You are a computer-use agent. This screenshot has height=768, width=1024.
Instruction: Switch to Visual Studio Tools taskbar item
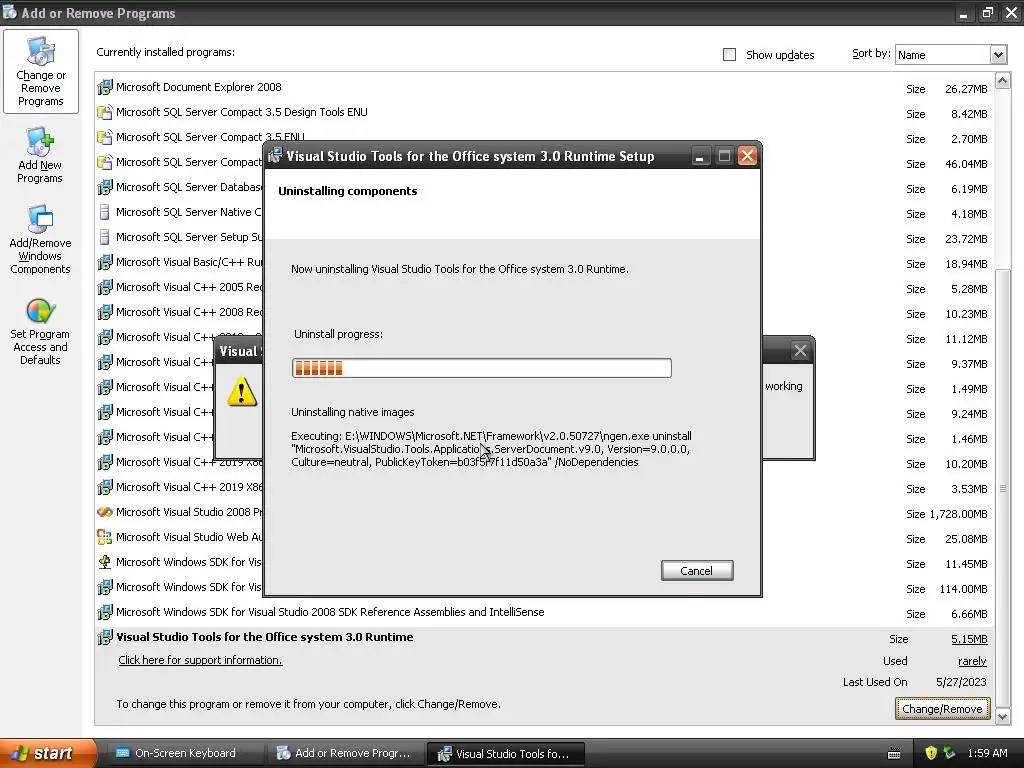505,754
